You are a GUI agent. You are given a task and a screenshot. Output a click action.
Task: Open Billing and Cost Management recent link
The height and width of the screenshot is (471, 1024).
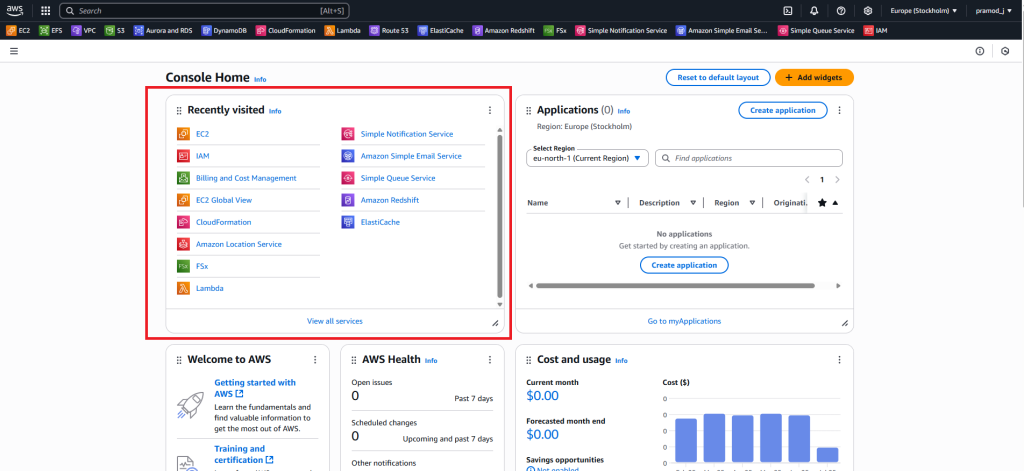(x=246, y=178)
